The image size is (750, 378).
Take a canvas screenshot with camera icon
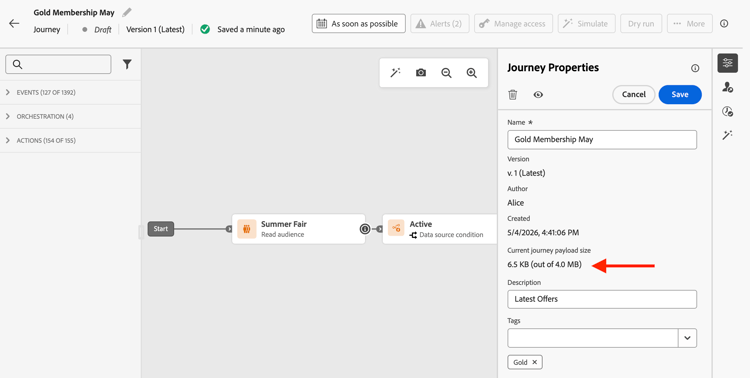(x=421, y=73)
